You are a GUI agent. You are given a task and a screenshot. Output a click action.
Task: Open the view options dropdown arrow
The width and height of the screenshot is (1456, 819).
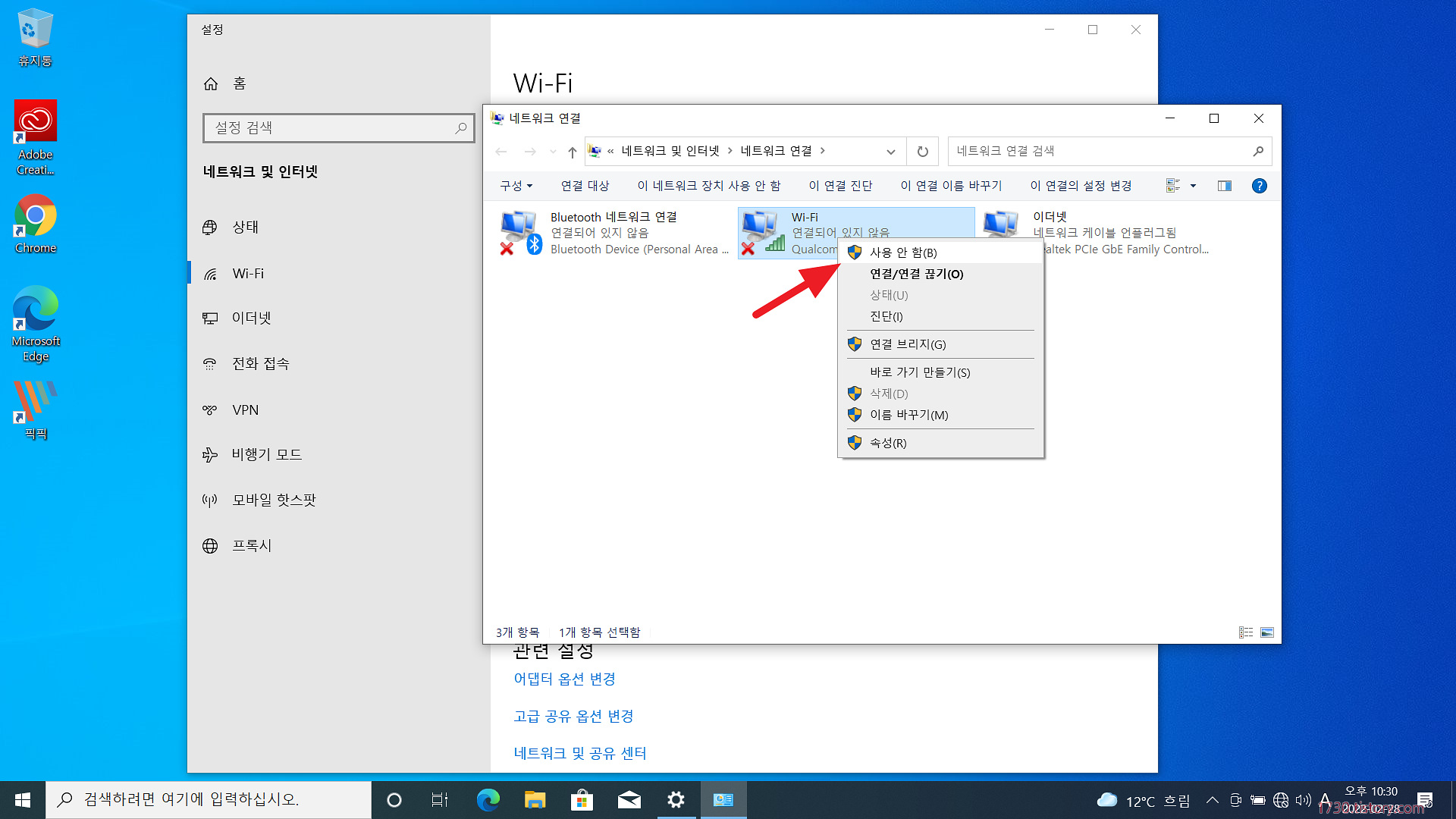click(x=1193, y=186)
